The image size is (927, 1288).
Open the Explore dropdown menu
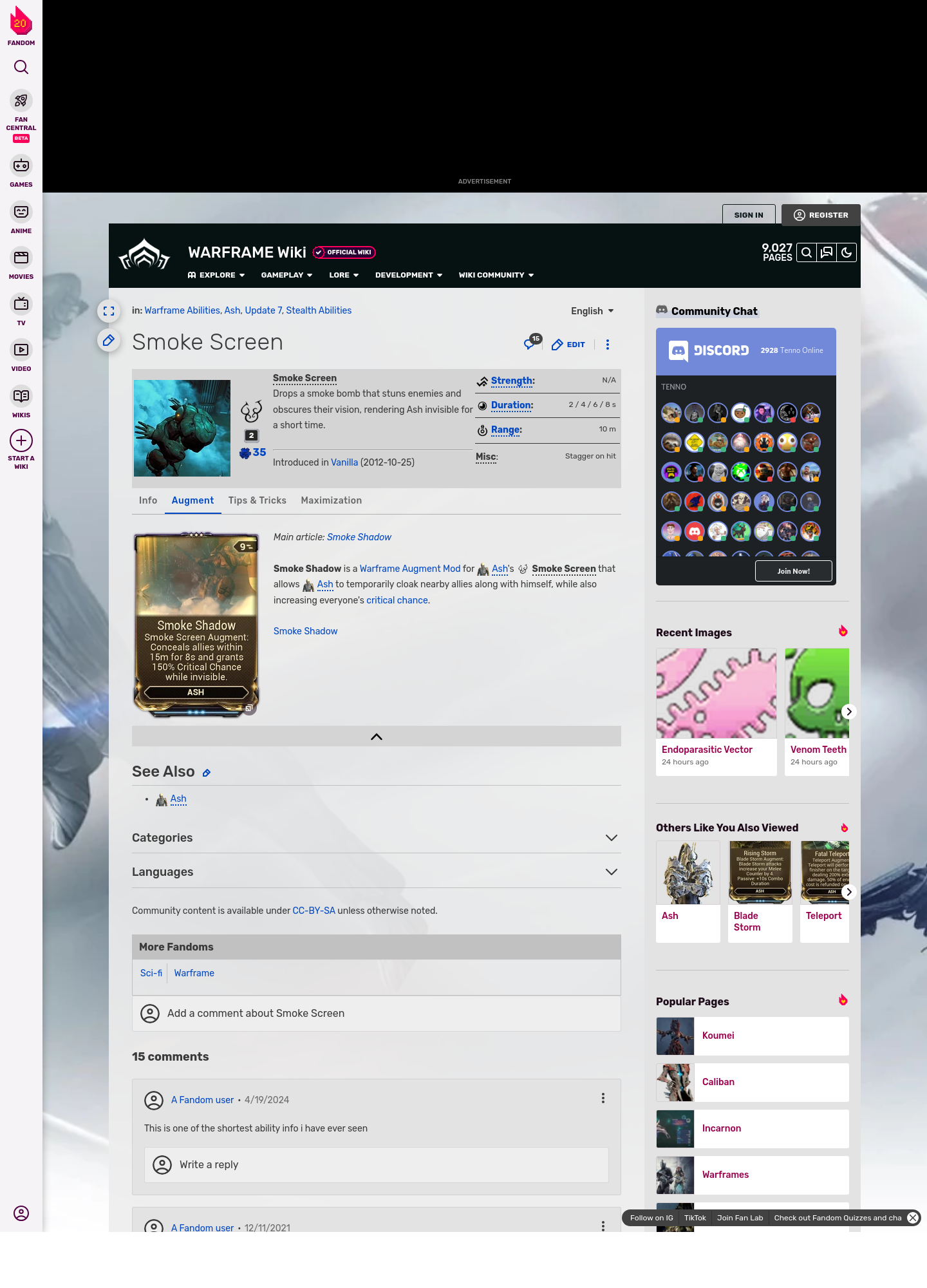[x=216, y=275]
